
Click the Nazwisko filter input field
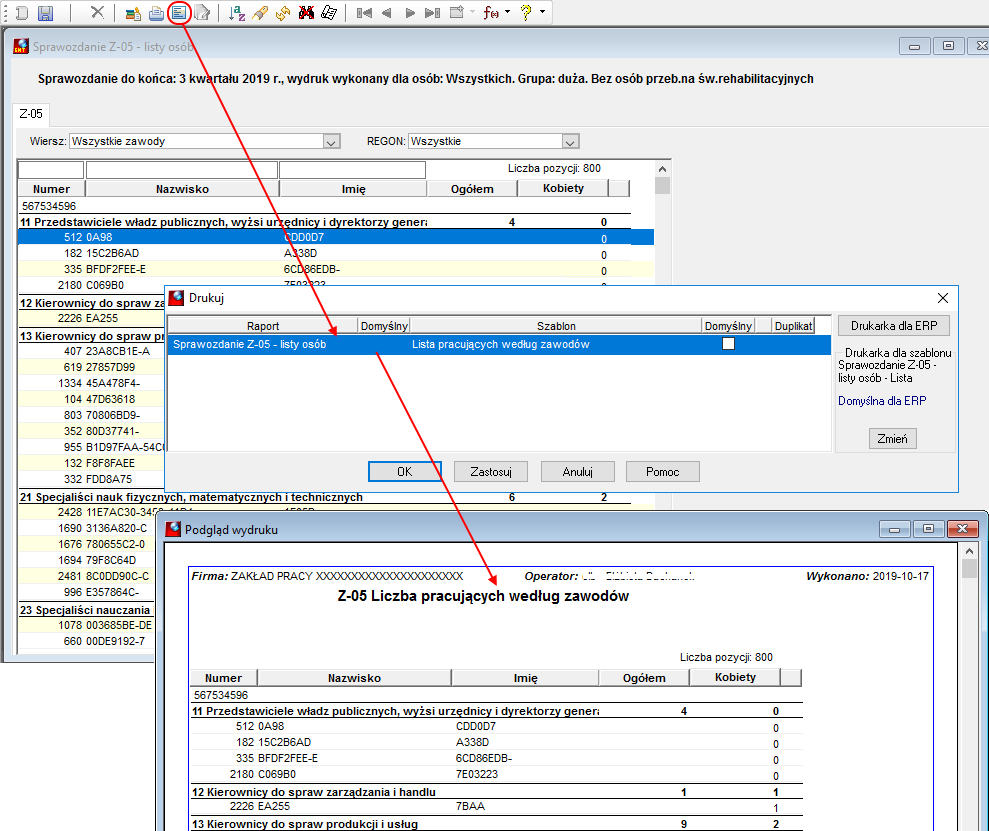point(182,170)
